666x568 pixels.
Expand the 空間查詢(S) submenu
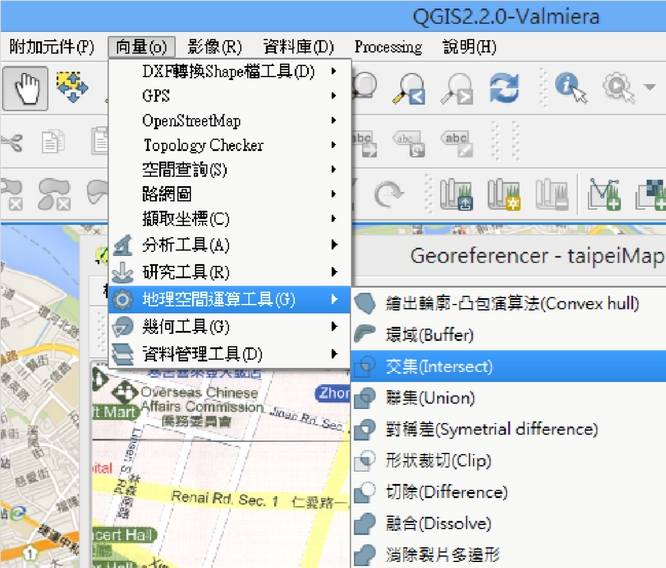click(230, 170)
